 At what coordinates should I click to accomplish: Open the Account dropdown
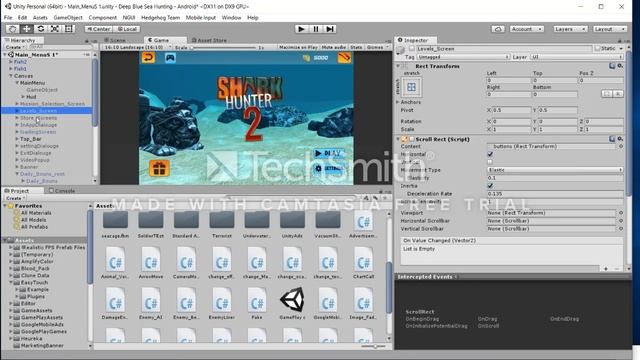[527, 29]
